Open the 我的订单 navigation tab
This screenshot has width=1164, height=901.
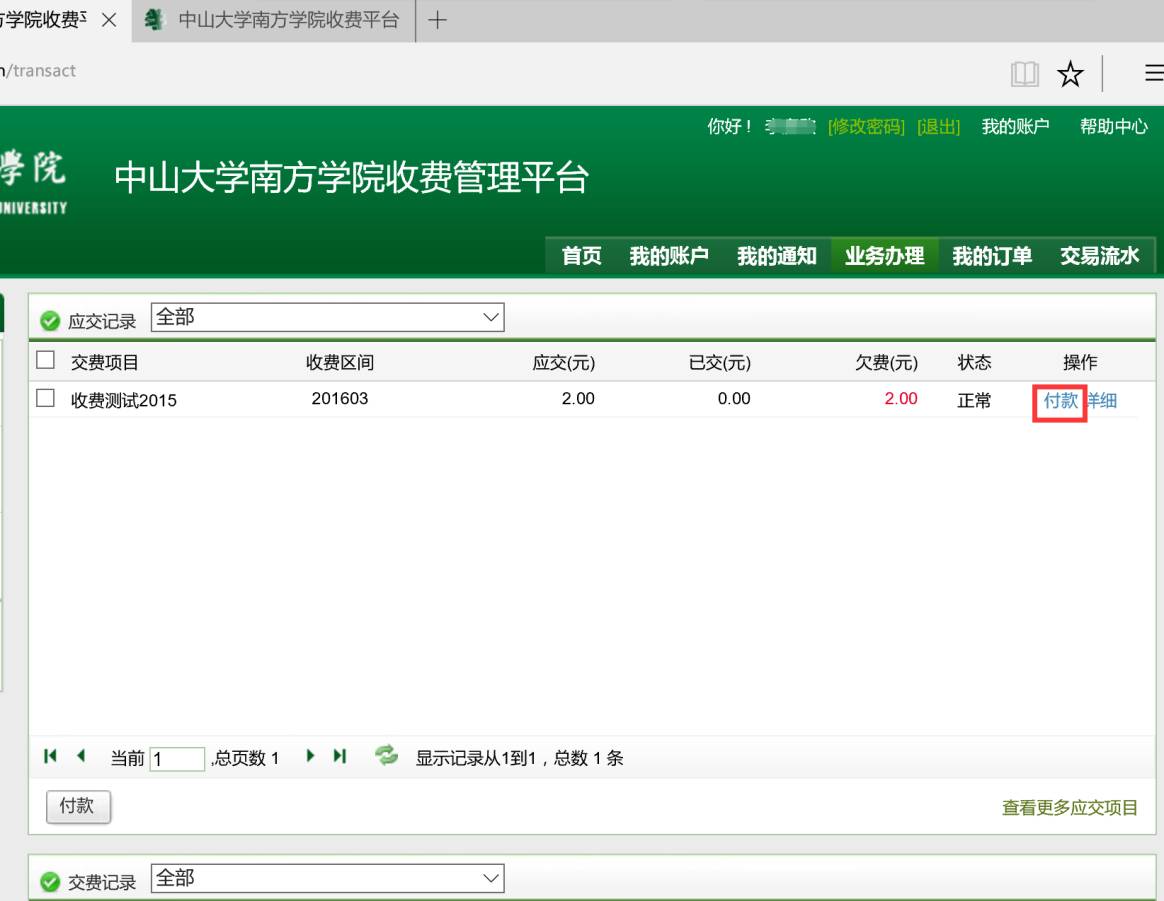[992, 256]
